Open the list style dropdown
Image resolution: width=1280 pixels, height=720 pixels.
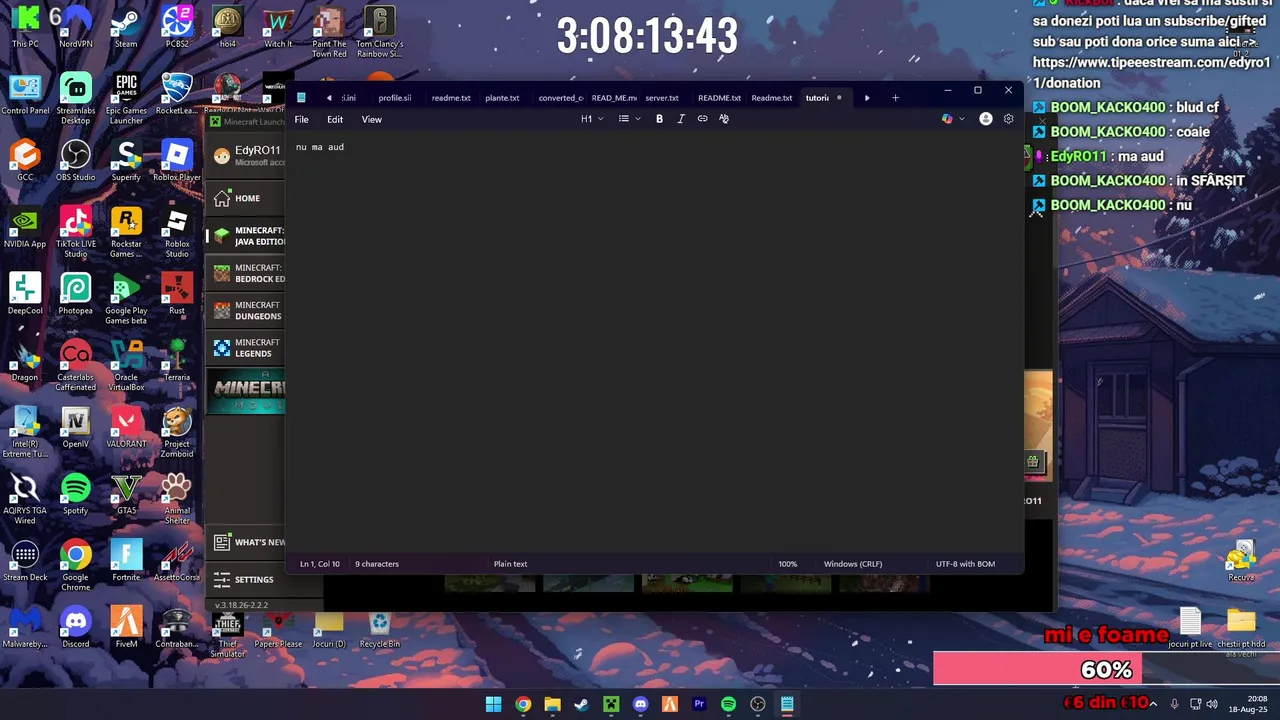[x=629, y=119]
